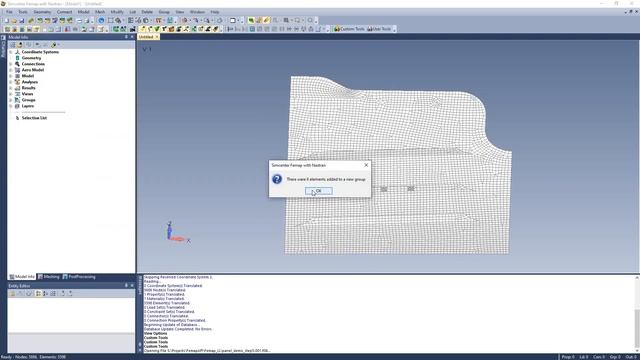
Task: Click the Save model toolbar icon
Action: [x=22, y=20]
